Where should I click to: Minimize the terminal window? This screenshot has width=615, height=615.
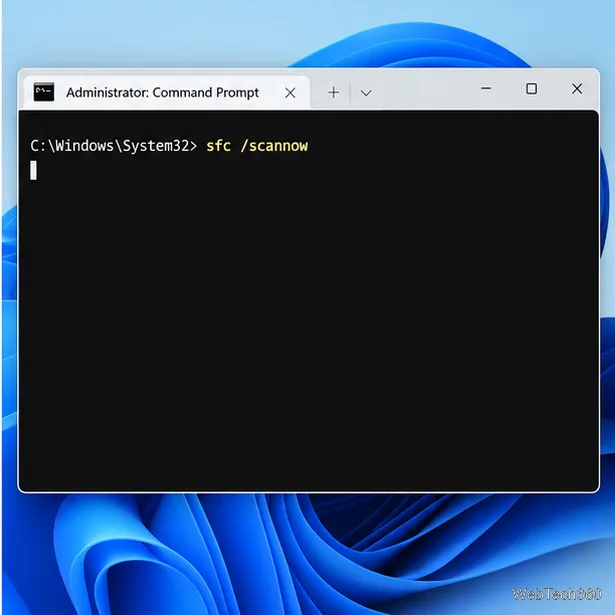pos(486,89)
